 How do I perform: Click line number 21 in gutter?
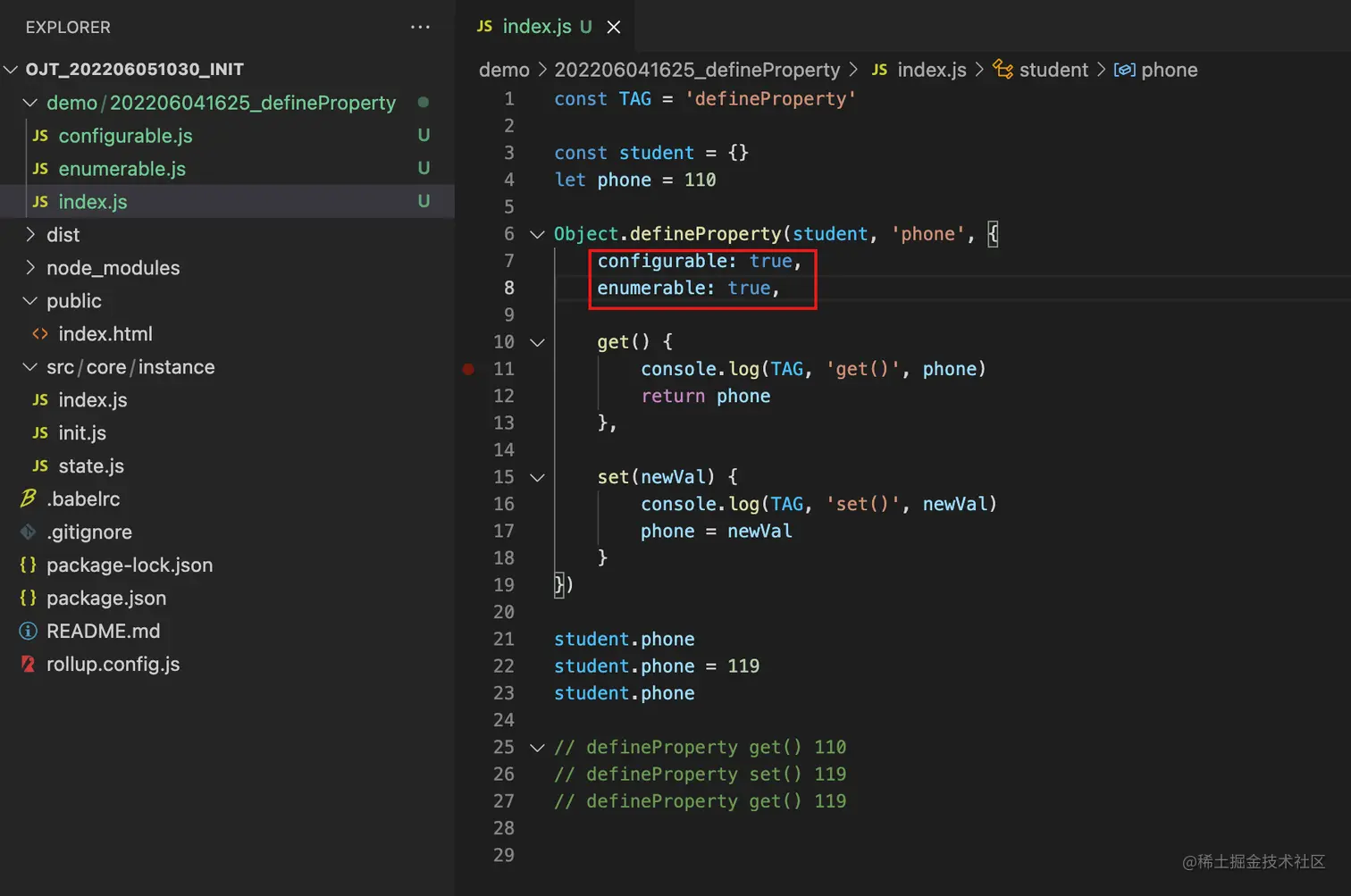(504, 639)
